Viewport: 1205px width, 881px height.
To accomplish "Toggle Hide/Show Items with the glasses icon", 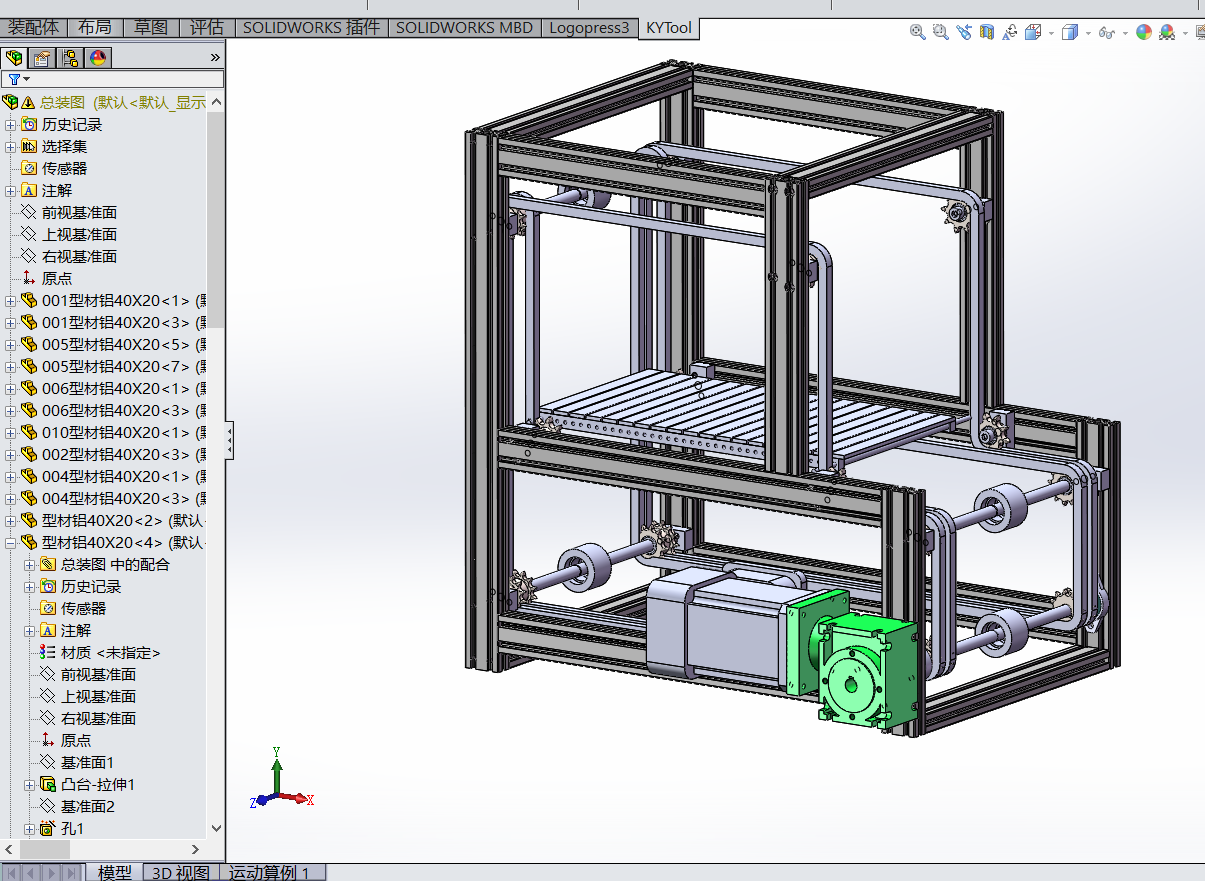I will pos(1107,32).
